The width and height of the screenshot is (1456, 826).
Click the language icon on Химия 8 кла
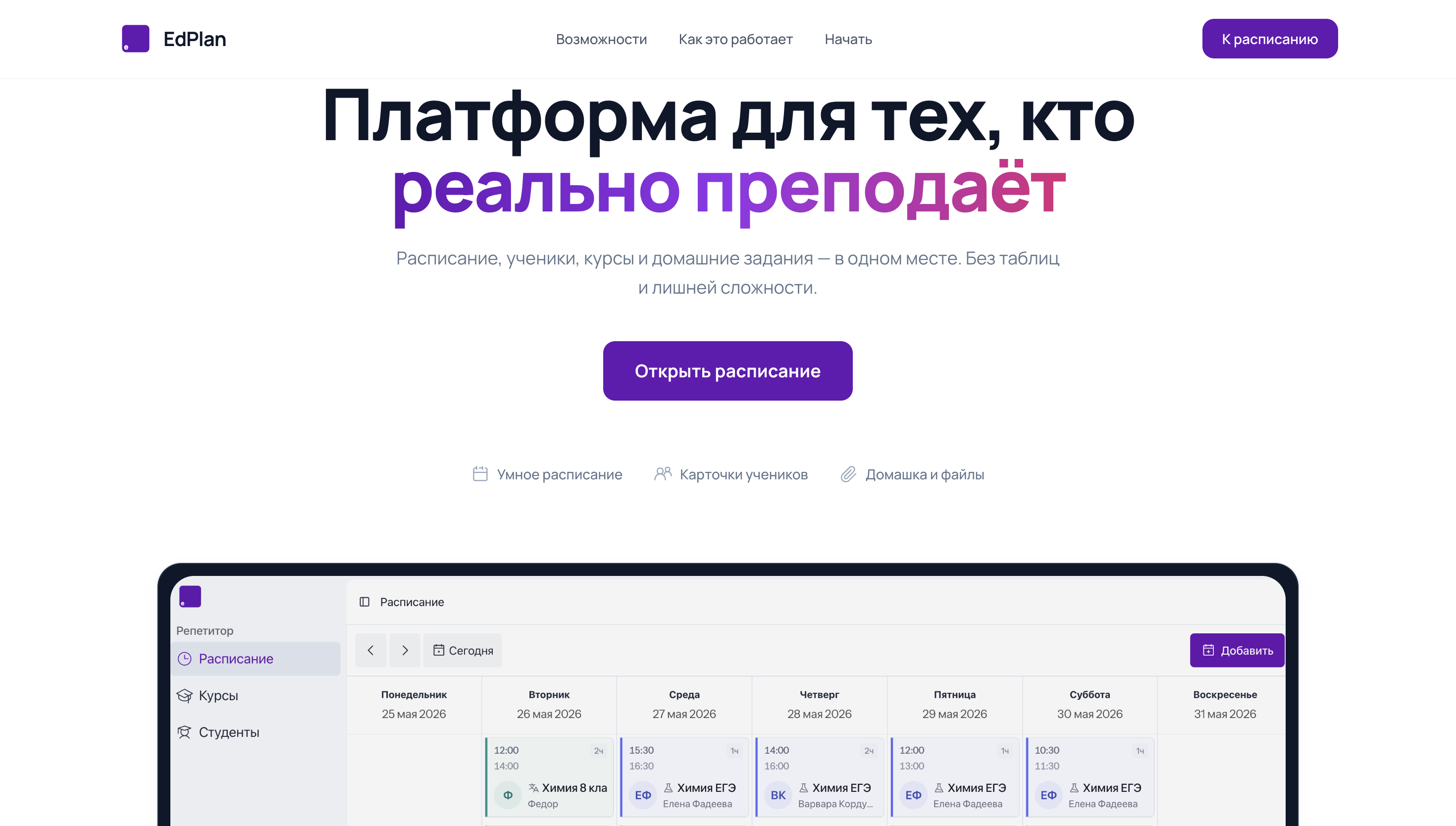point(533,787)
